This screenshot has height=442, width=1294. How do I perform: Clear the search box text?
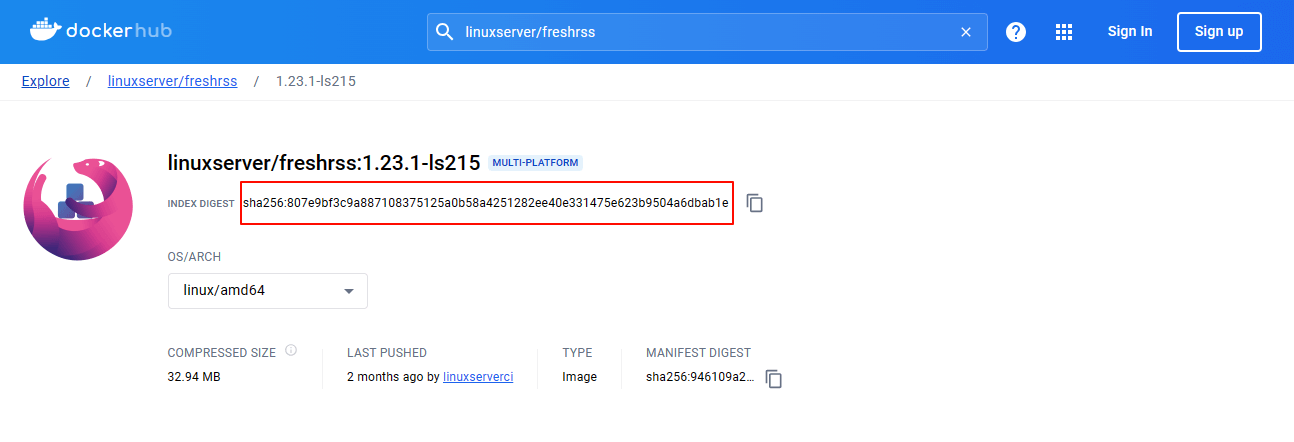pyautogui.click(x=965, y=32)
